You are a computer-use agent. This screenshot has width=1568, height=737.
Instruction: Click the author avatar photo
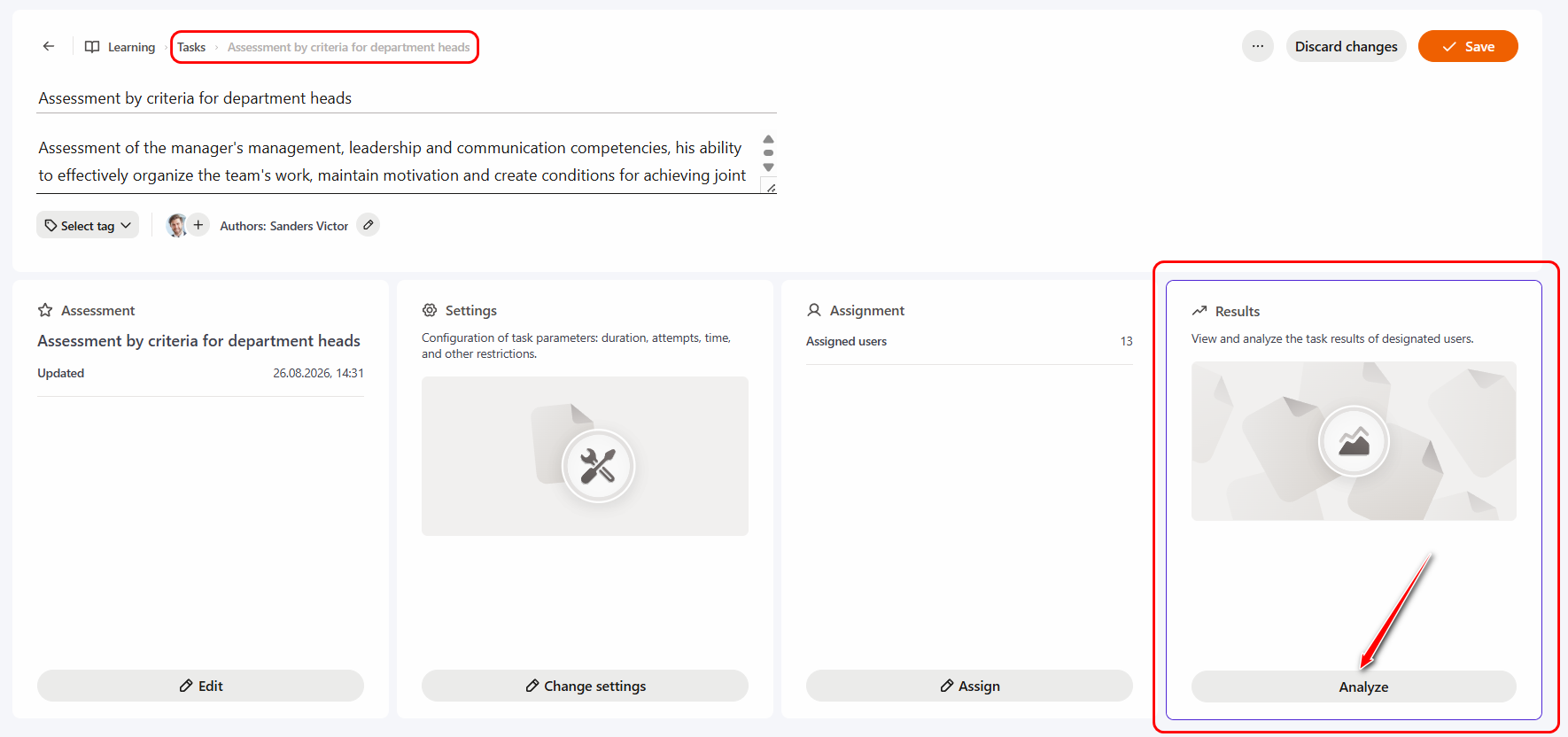tap(176, 225)
